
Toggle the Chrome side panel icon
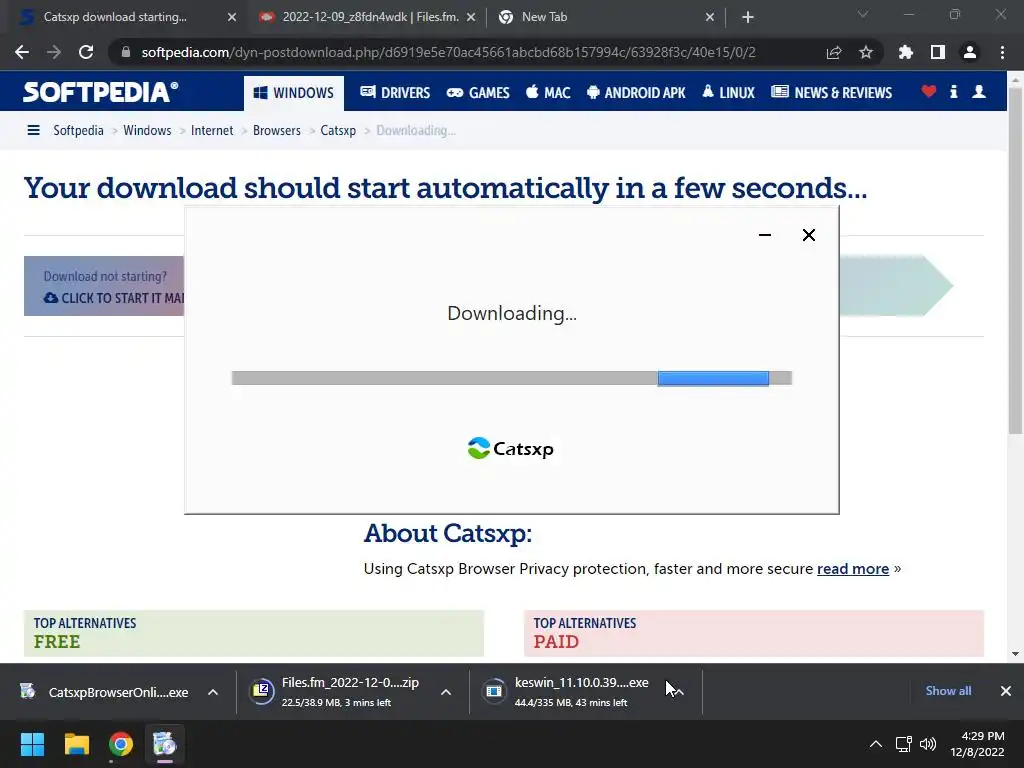(938, 52)
